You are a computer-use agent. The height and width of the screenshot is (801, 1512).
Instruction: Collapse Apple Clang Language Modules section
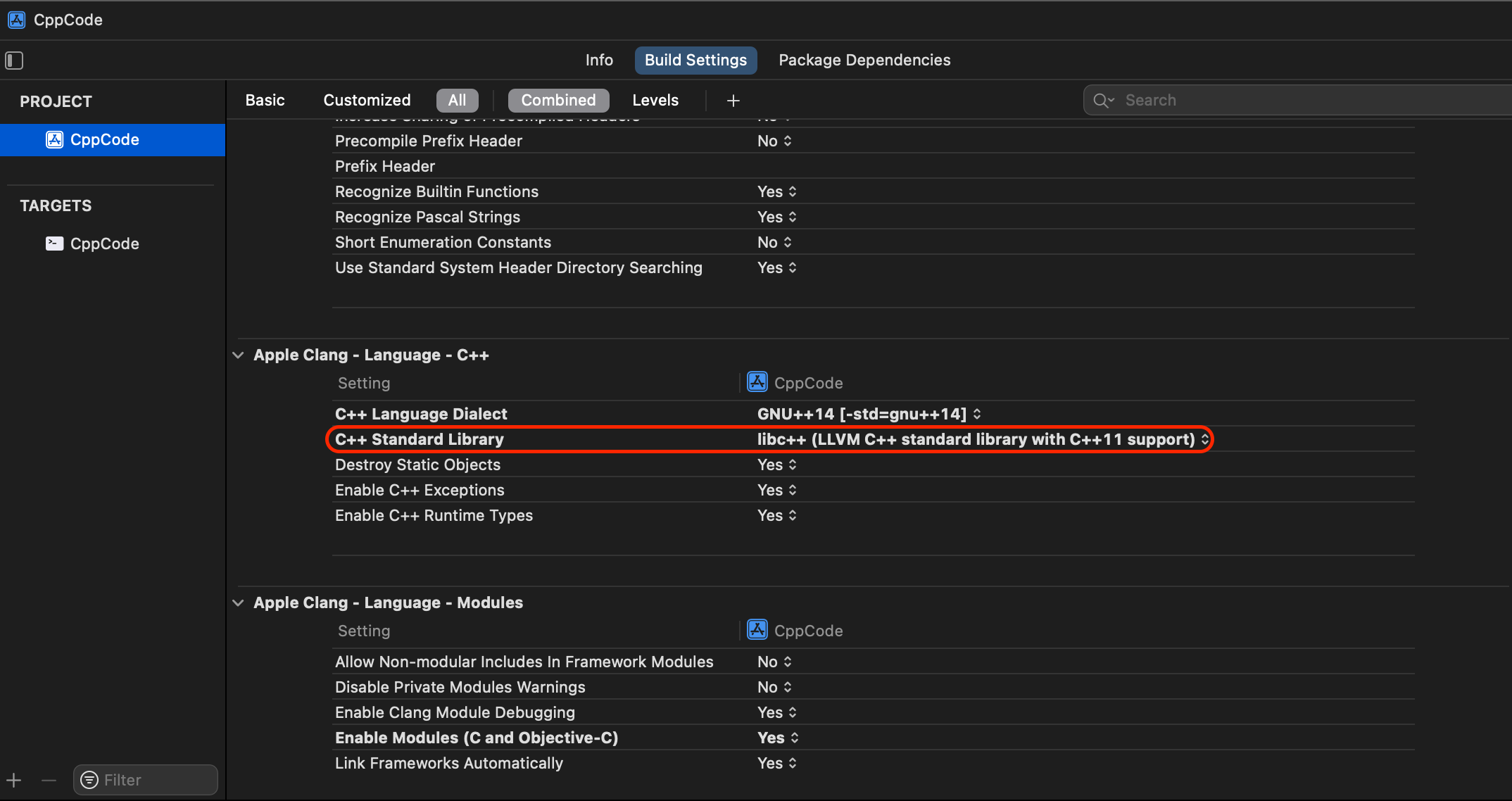(239, 603)
